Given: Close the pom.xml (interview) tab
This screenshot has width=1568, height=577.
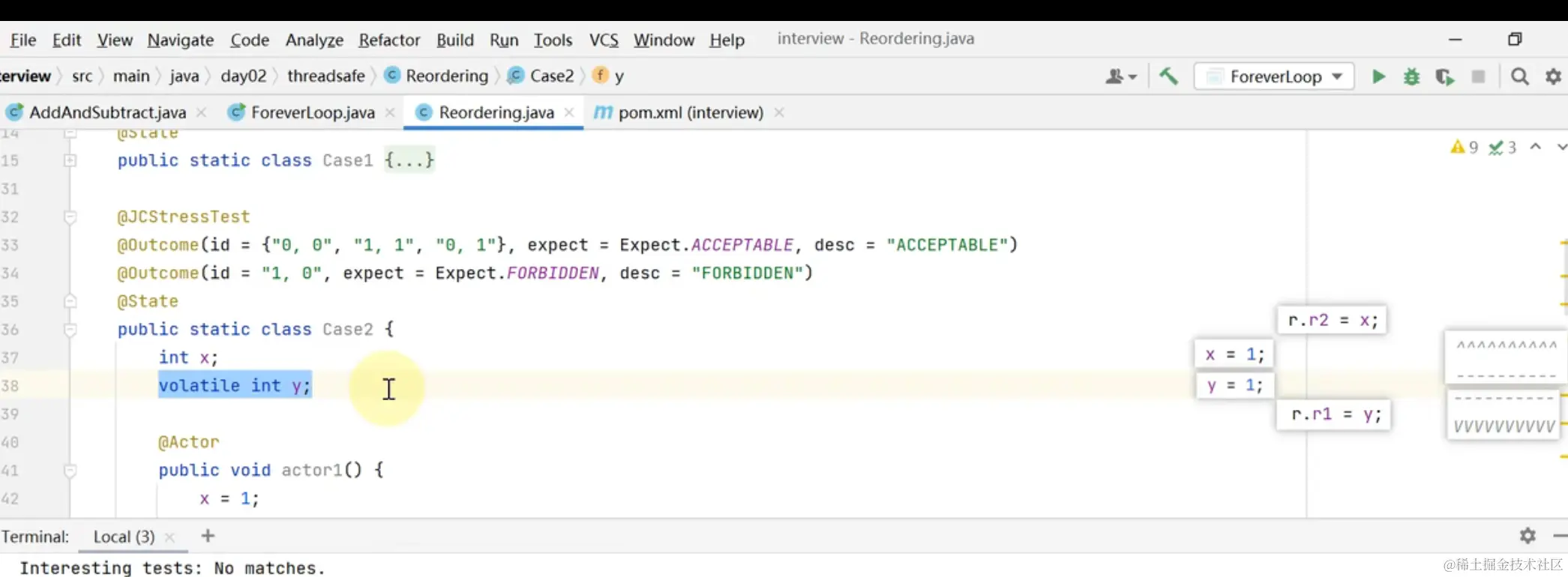Looking at the screenshot, I should pyautogui.click(x=779, y=112).
